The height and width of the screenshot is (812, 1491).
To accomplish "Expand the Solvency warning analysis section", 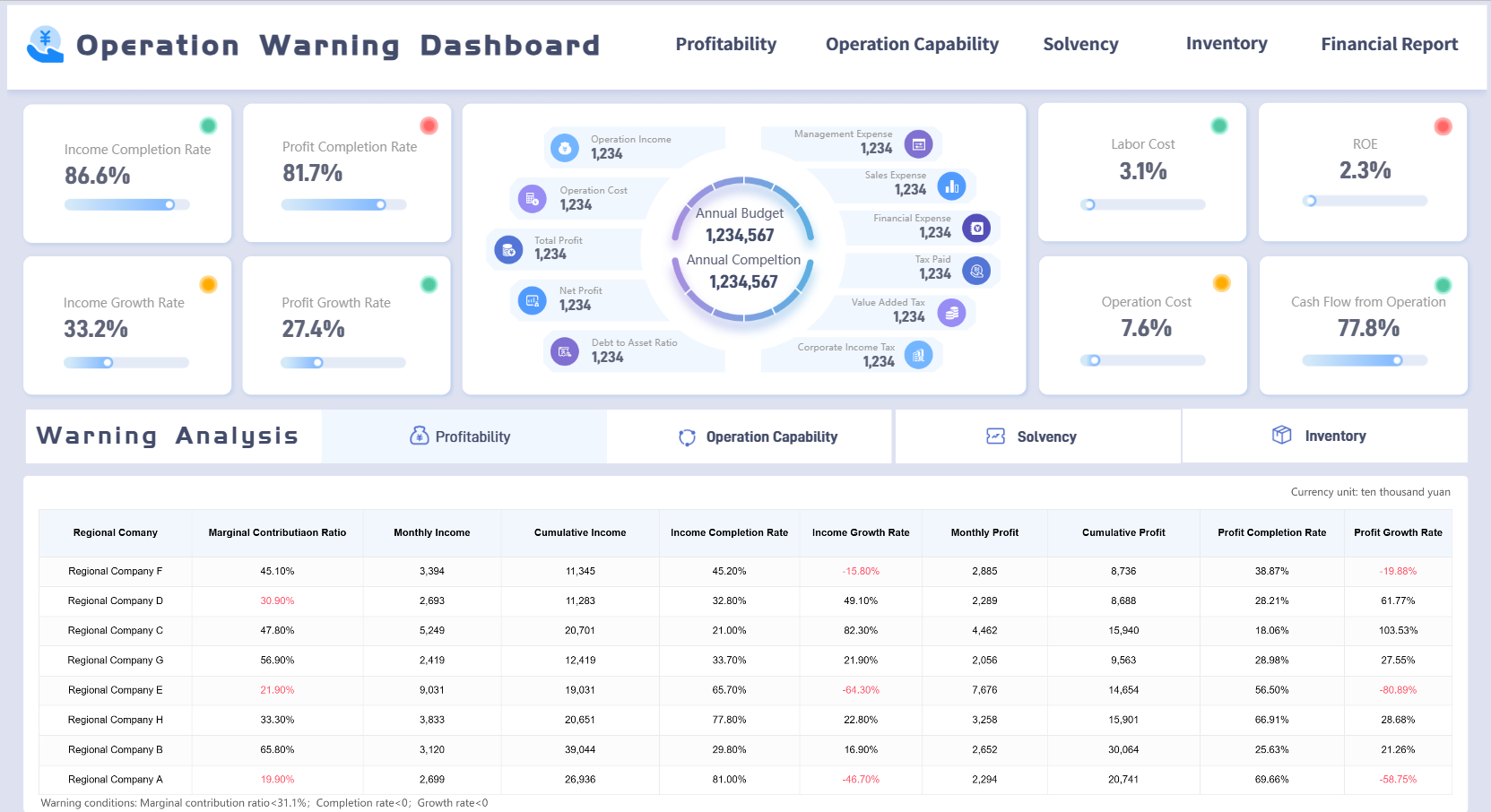I will pos(1037,436).
